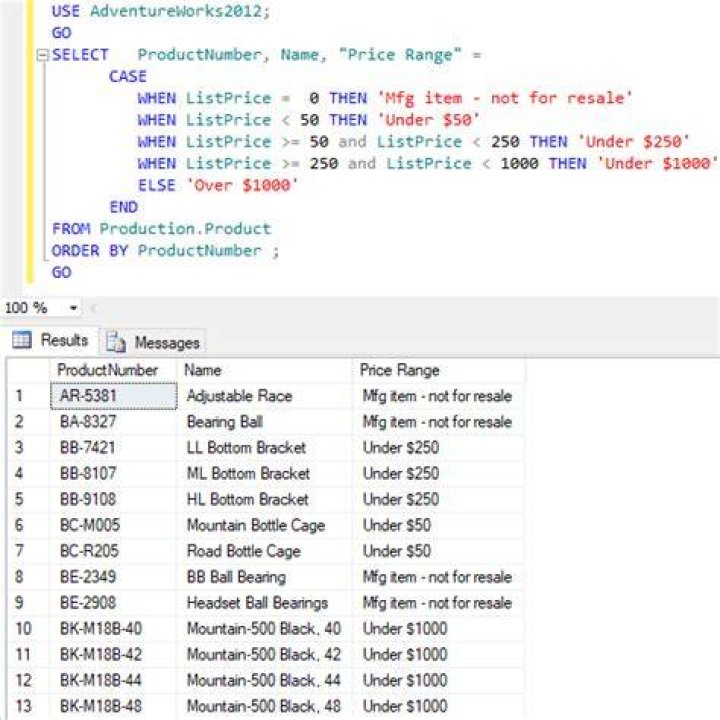
Task: Select the Name column header
Action: [264, 370]
